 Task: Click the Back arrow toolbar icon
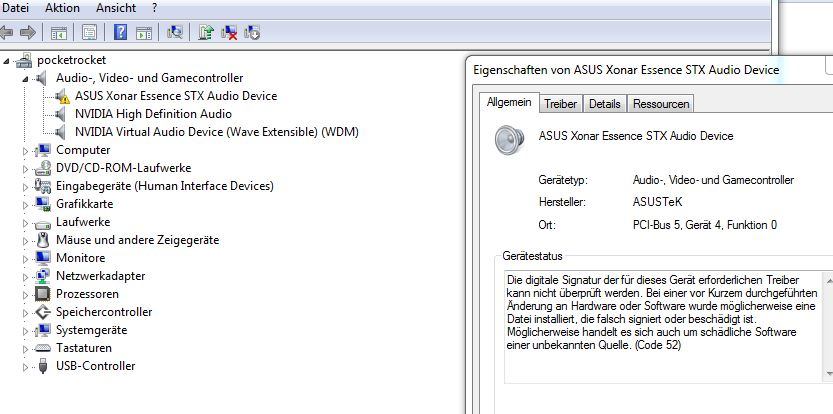6,33
